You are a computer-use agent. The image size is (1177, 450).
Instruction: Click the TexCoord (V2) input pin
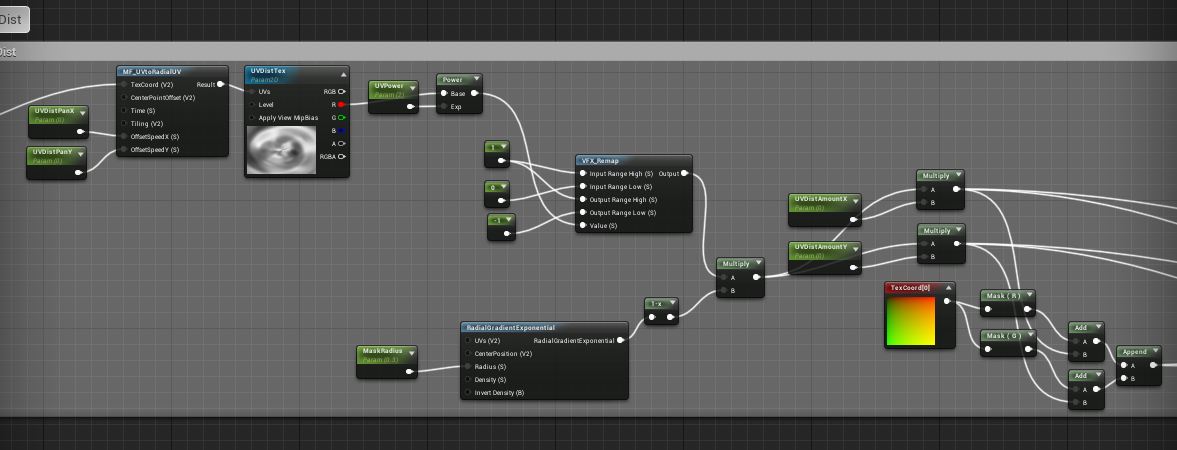pyautogui.click(x=124, y=85)
